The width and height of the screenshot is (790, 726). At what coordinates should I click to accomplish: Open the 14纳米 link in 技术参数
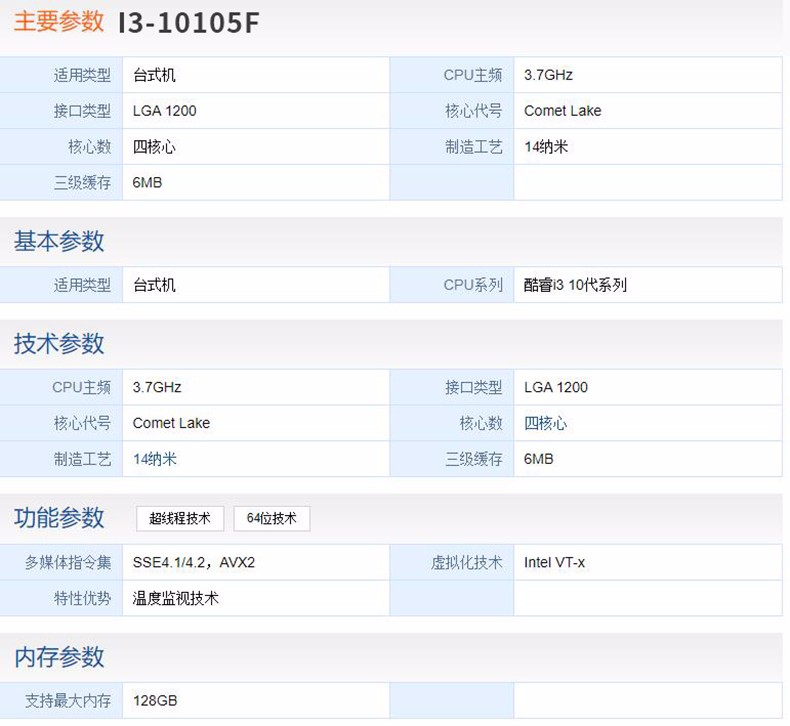coord(155,459)
